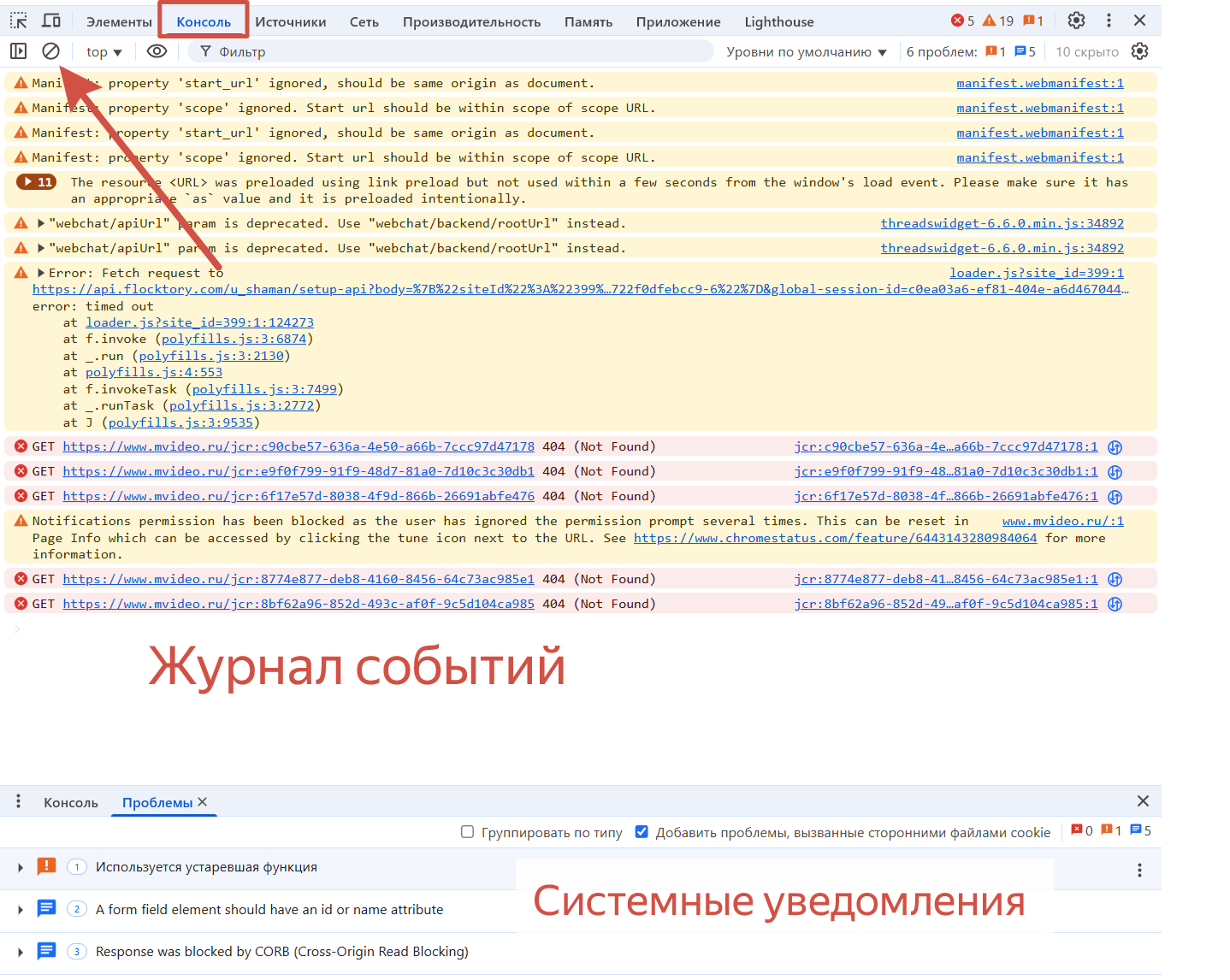
Task: Uncheck third-party cookie problems checkbox
Action: (x=642, y=832)
